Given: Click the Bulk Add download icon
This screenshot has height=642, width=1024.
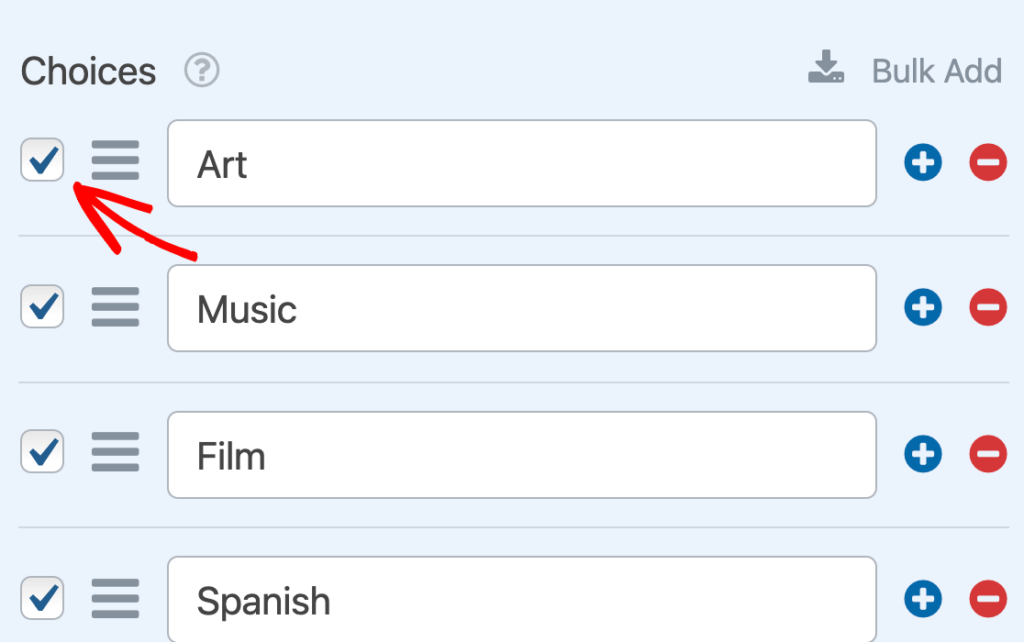Looking at the screenshot, I should click(x=826, y=68).
